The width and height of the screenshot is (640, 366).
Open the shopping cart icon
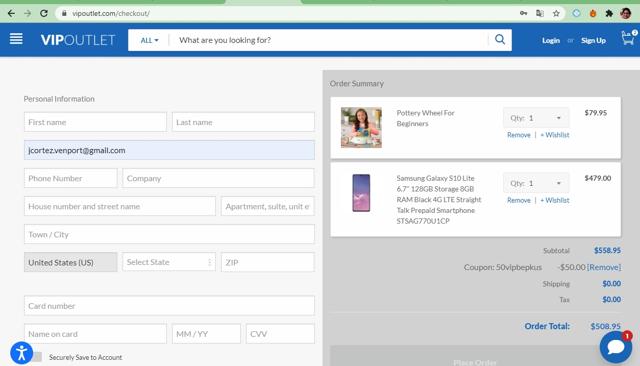pyautogui.click(x=628, y=38)
